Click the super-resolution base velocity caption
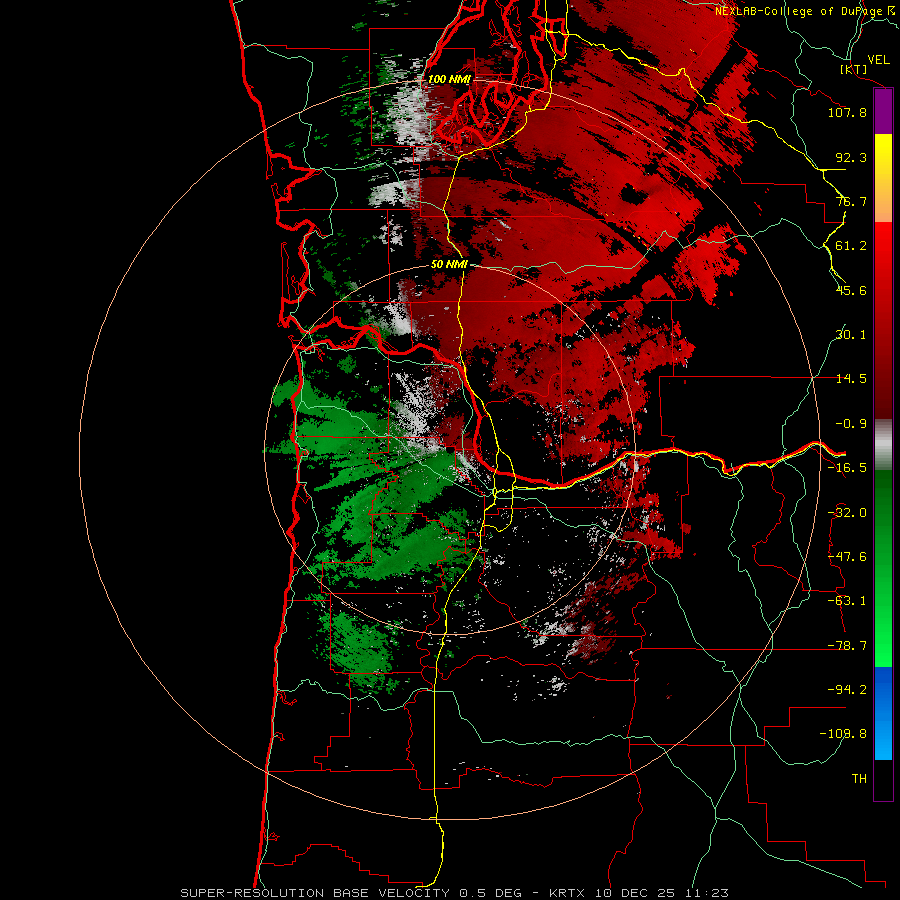 [x=455, y=893]
